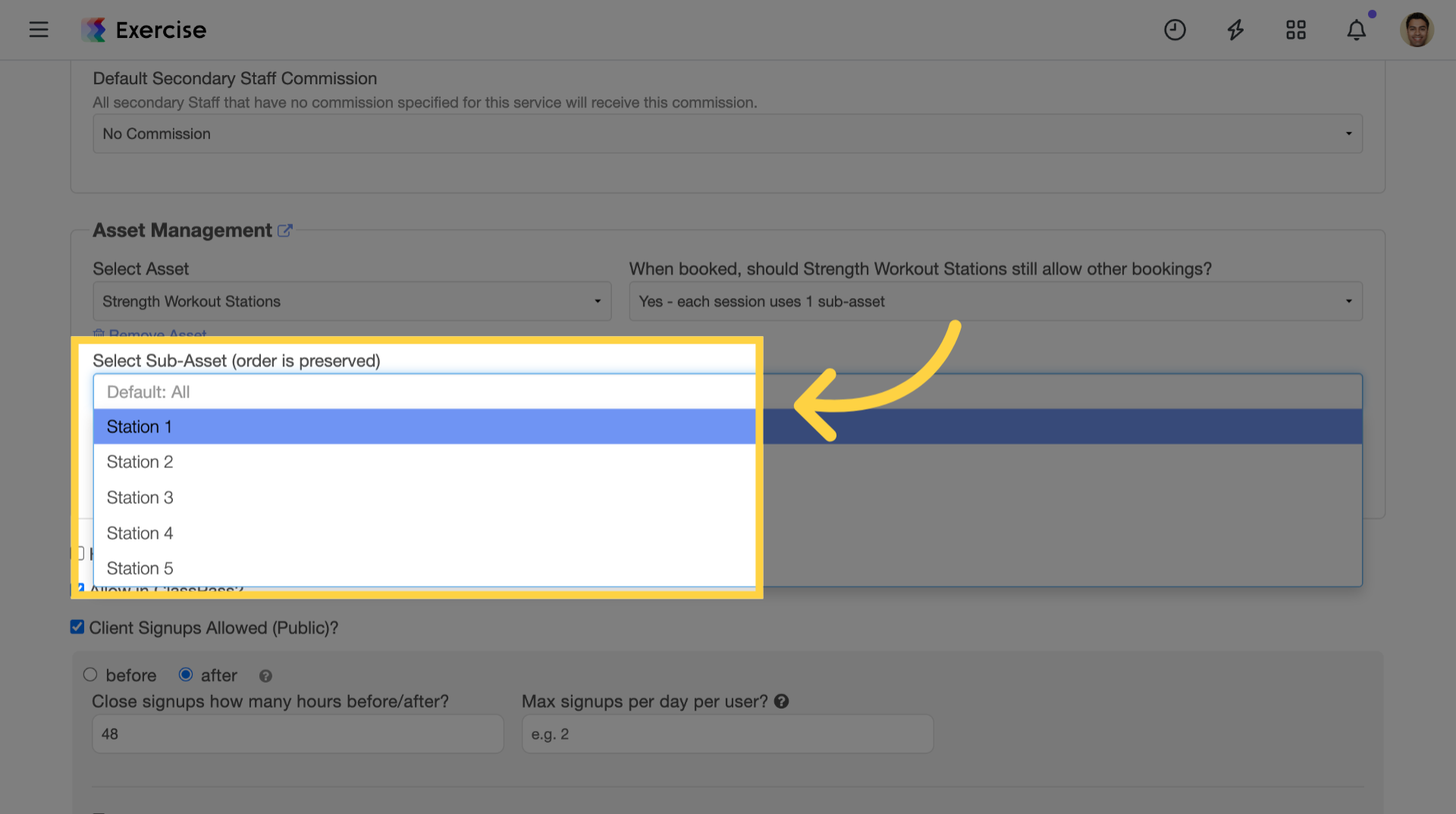This screenshot has height=814, width=1456.
Task: Choose Station 2 from the list
Action: pyautogui.click(x=727, y=462)
